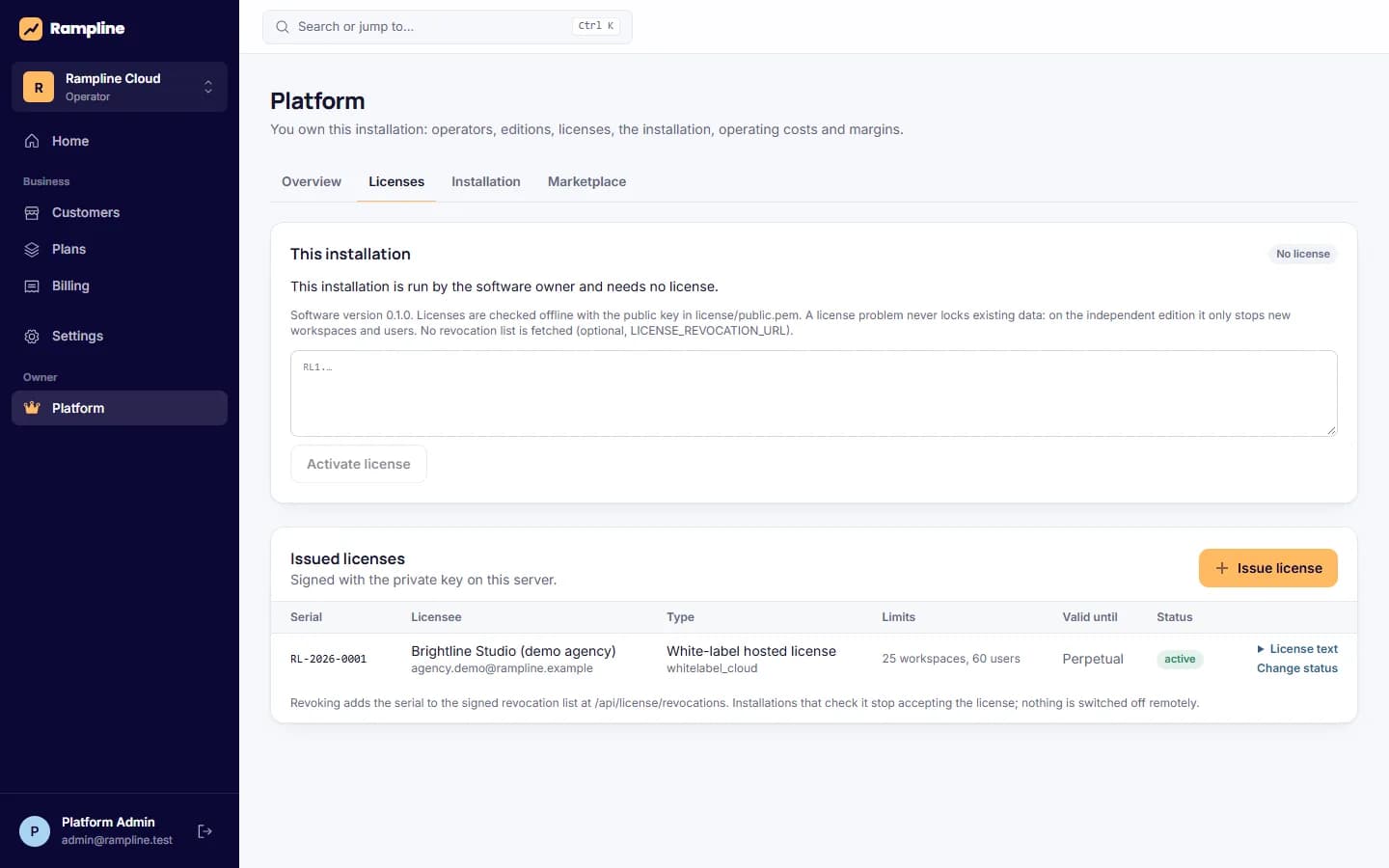The height and width of the screenshot is (868, 1389).
Task: Click the Plans layers icon
Action: [x=32, y=249]
